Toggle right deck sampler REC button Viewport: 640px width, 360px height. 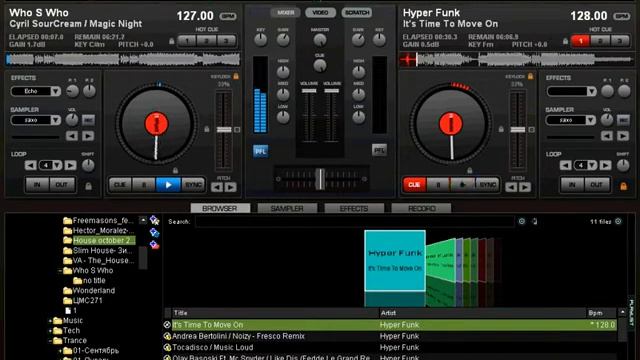click(623, 120)
